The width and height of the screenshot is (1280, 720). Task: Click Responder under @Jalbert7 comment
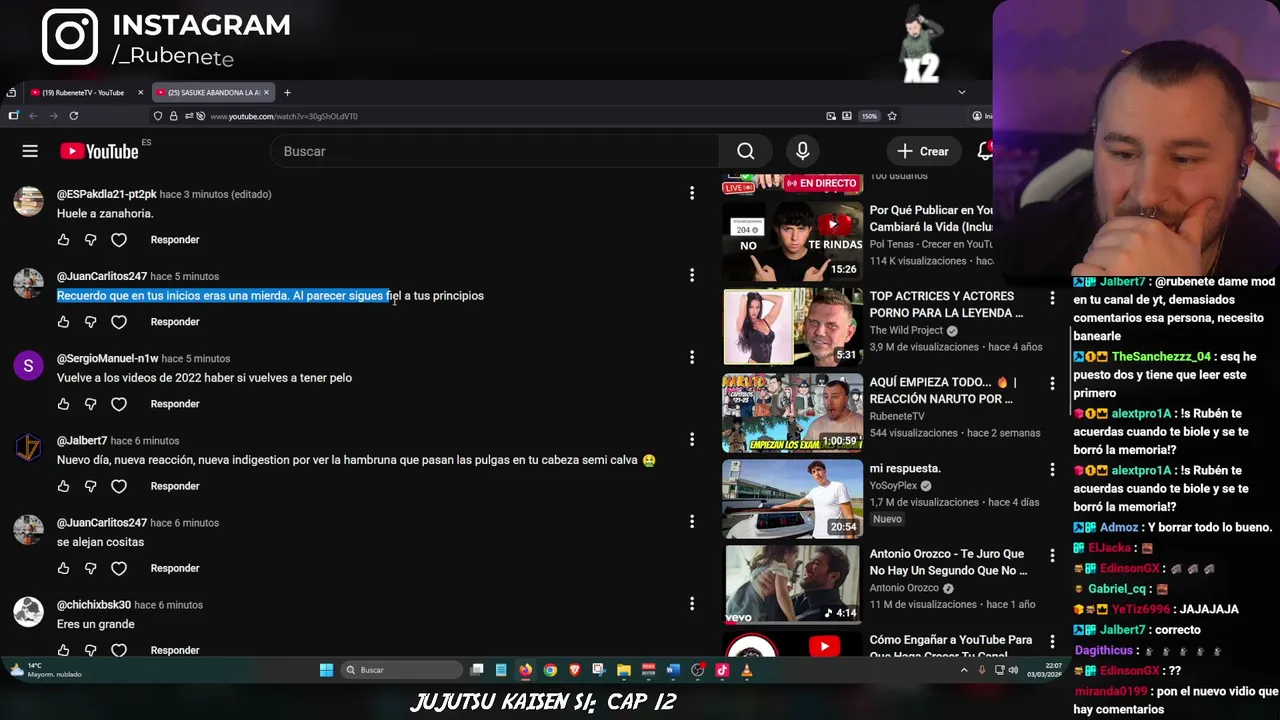[175, 486]
